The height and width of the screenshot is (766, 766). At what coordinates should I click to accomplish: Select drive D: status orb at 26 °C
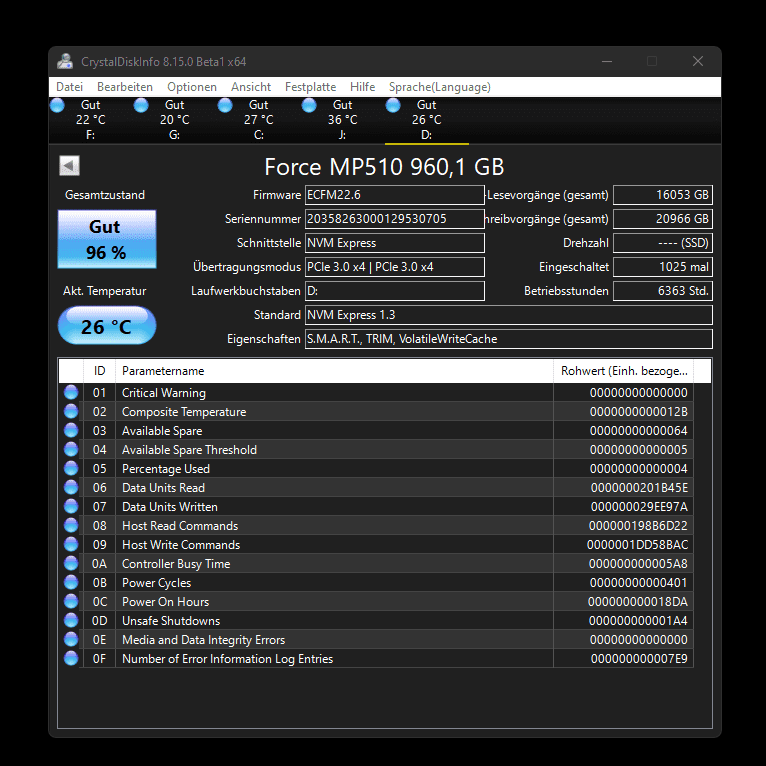[393, 105]
